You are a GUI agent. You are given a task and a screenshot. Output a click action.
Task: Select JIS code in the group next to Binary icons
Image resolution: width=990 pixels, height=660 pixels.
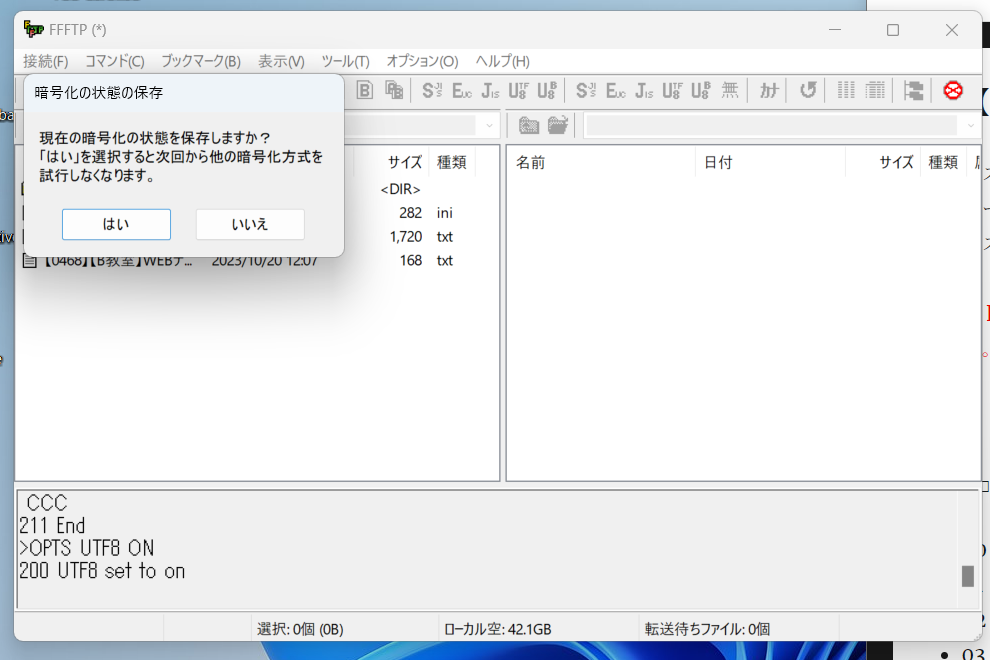click(x=491, y=90)
